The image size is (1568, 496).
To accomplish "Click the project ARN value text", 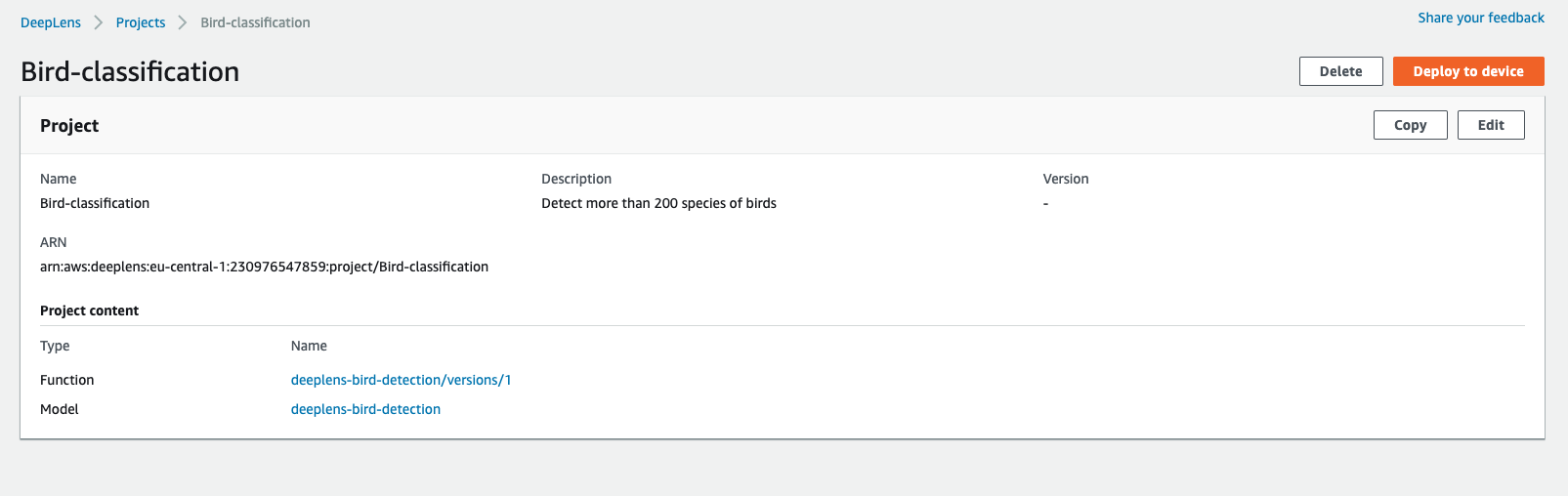I will 264,267.
